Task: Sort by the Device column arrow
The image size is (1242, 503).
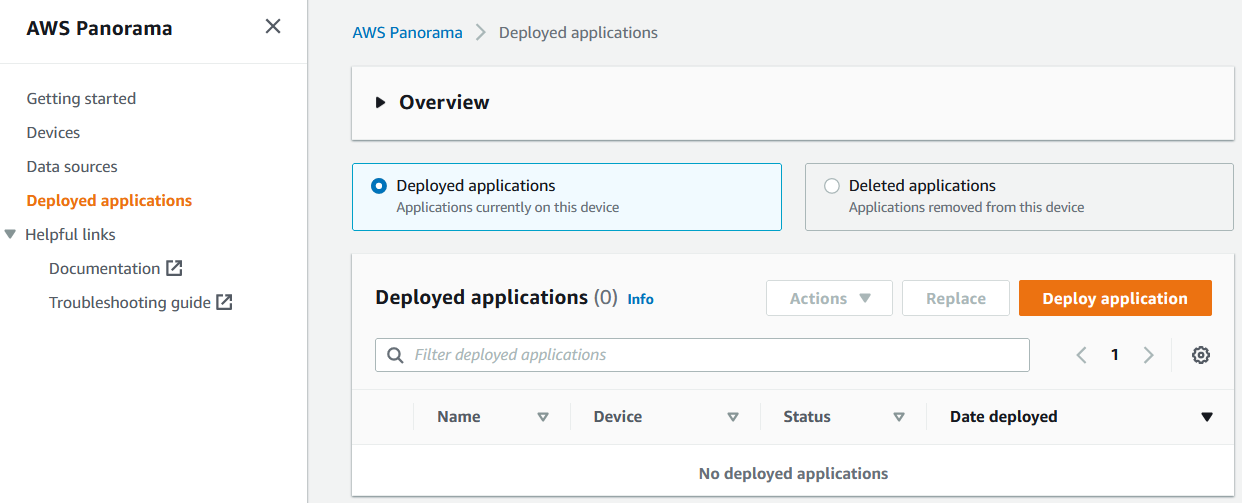Action: click(733, 417)
